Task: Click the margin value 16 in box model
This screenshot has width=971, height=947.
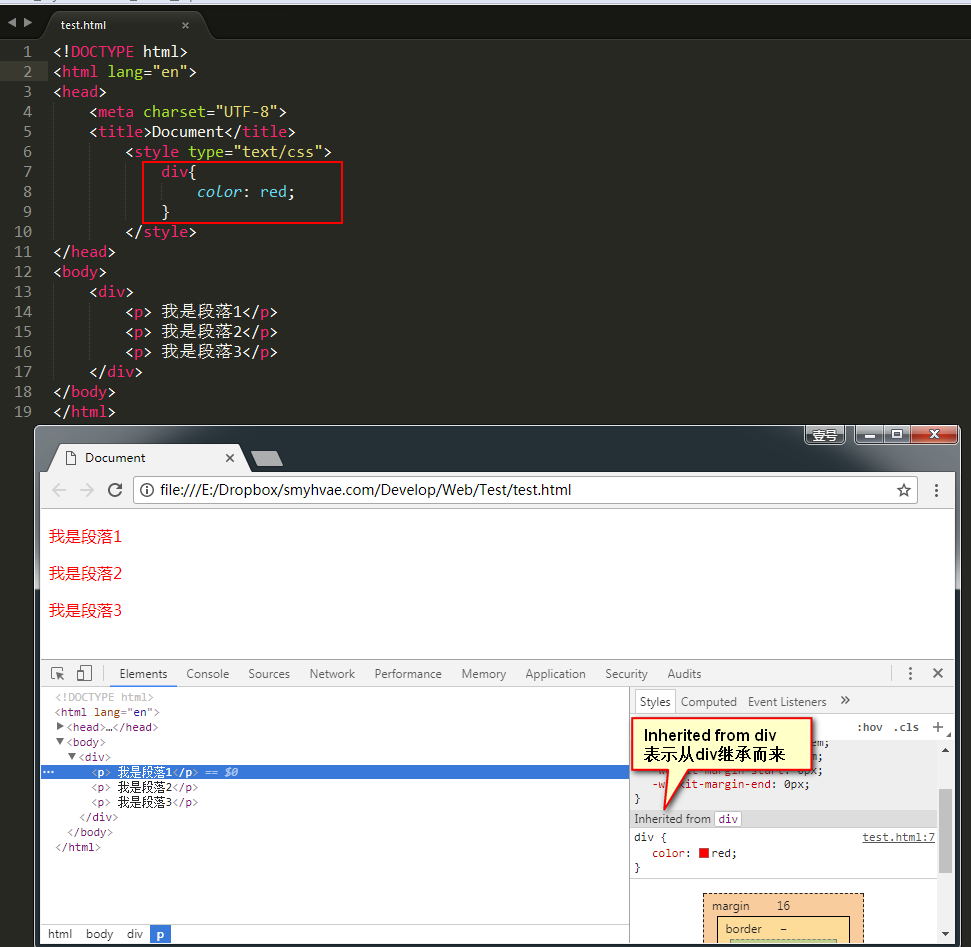Action: click(x=783, y=906)
